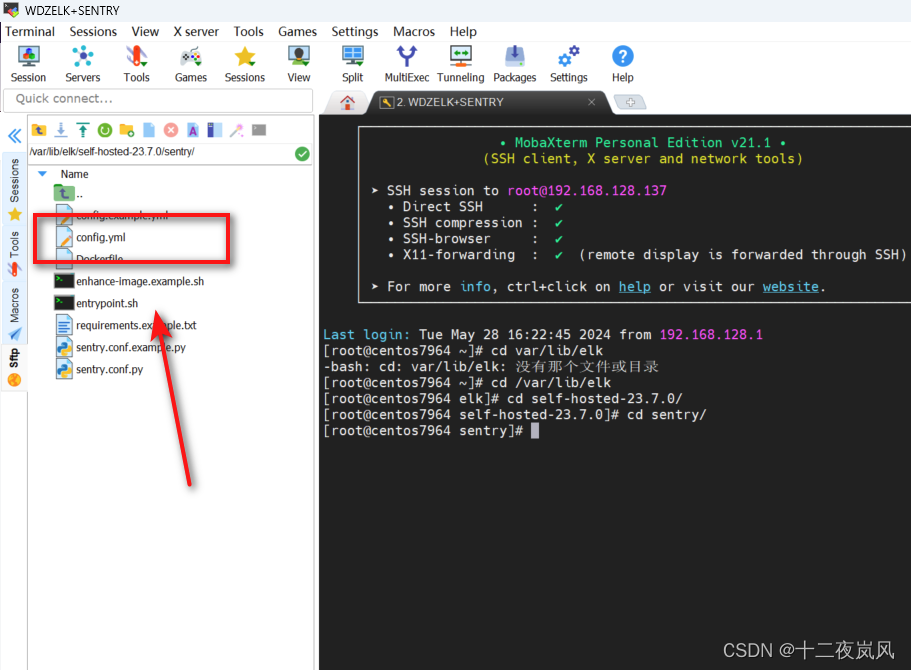Select the 2. WDZELK+SENTRY tab
The height and width of the screenshot is (670, 911).
(x=488, y=102)
